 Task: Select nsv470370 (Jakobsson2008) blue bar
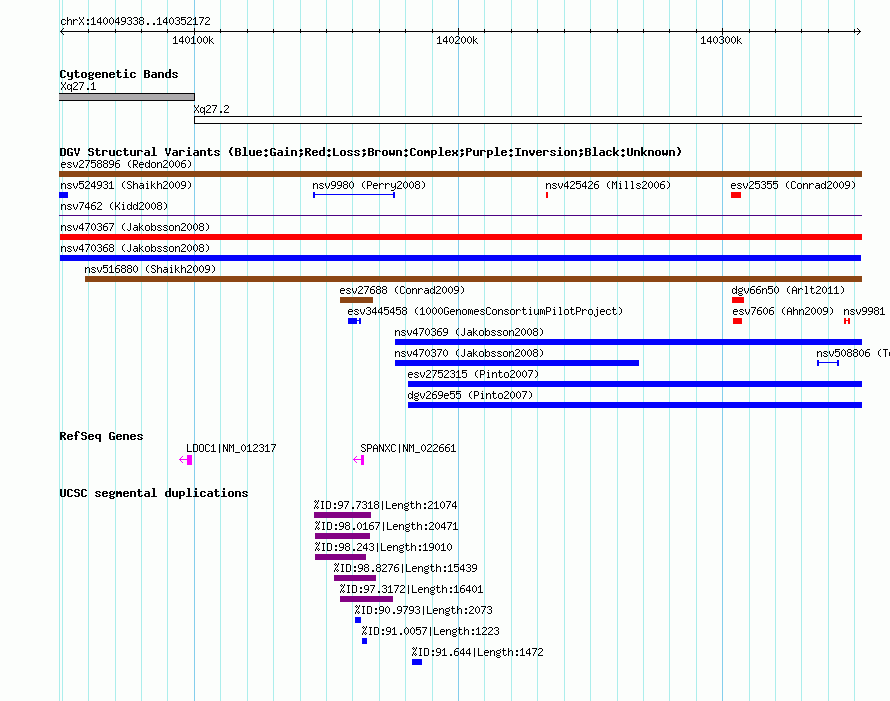[517, 363]
